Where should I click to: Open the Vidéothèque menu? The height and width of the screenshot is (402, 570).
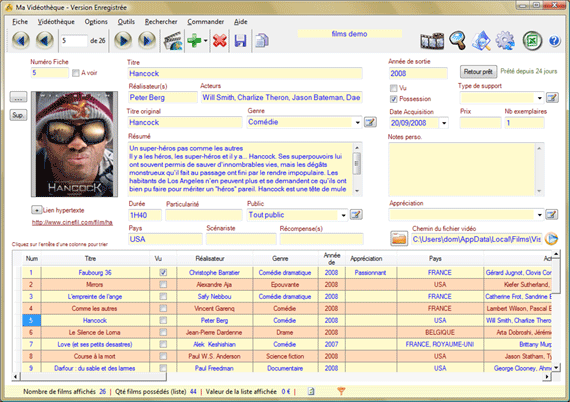[56, 22]
